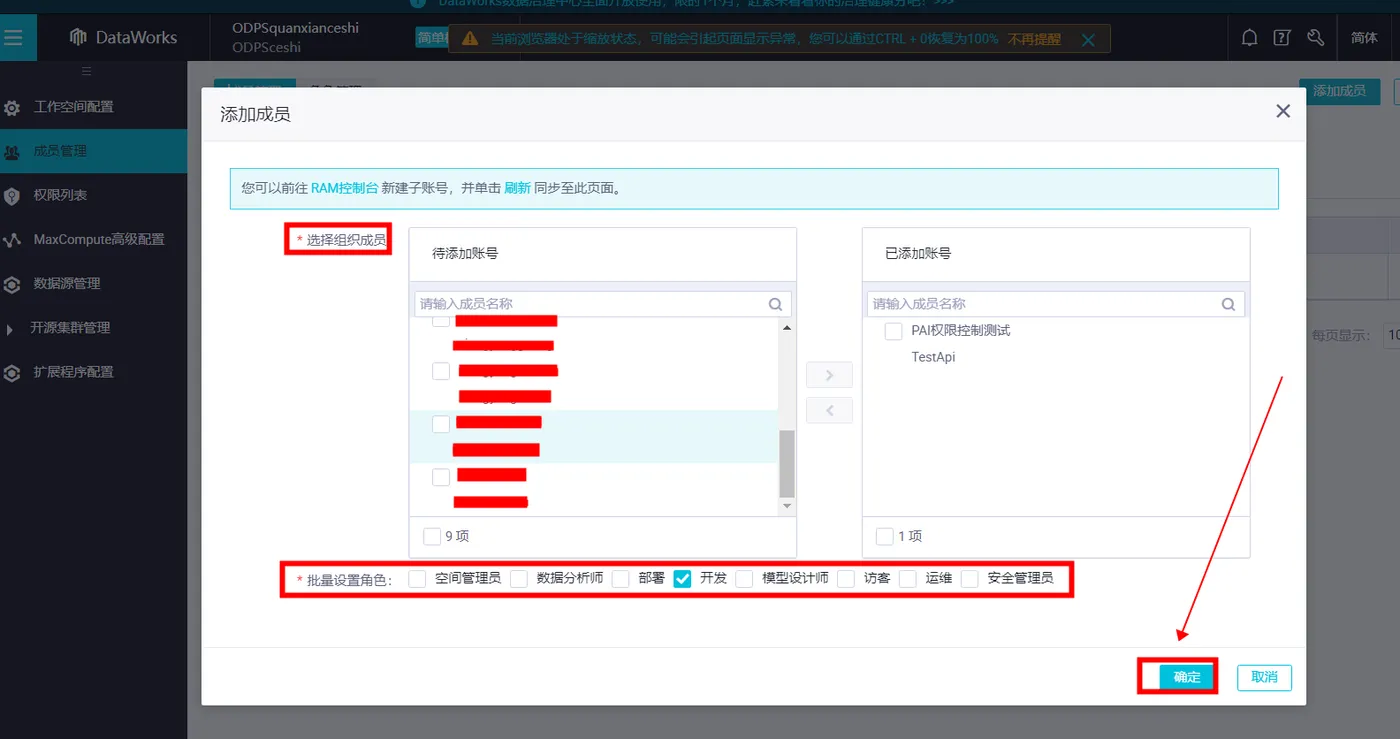
Task: Open the help question-mark icon
Action: click(1282, 38)
